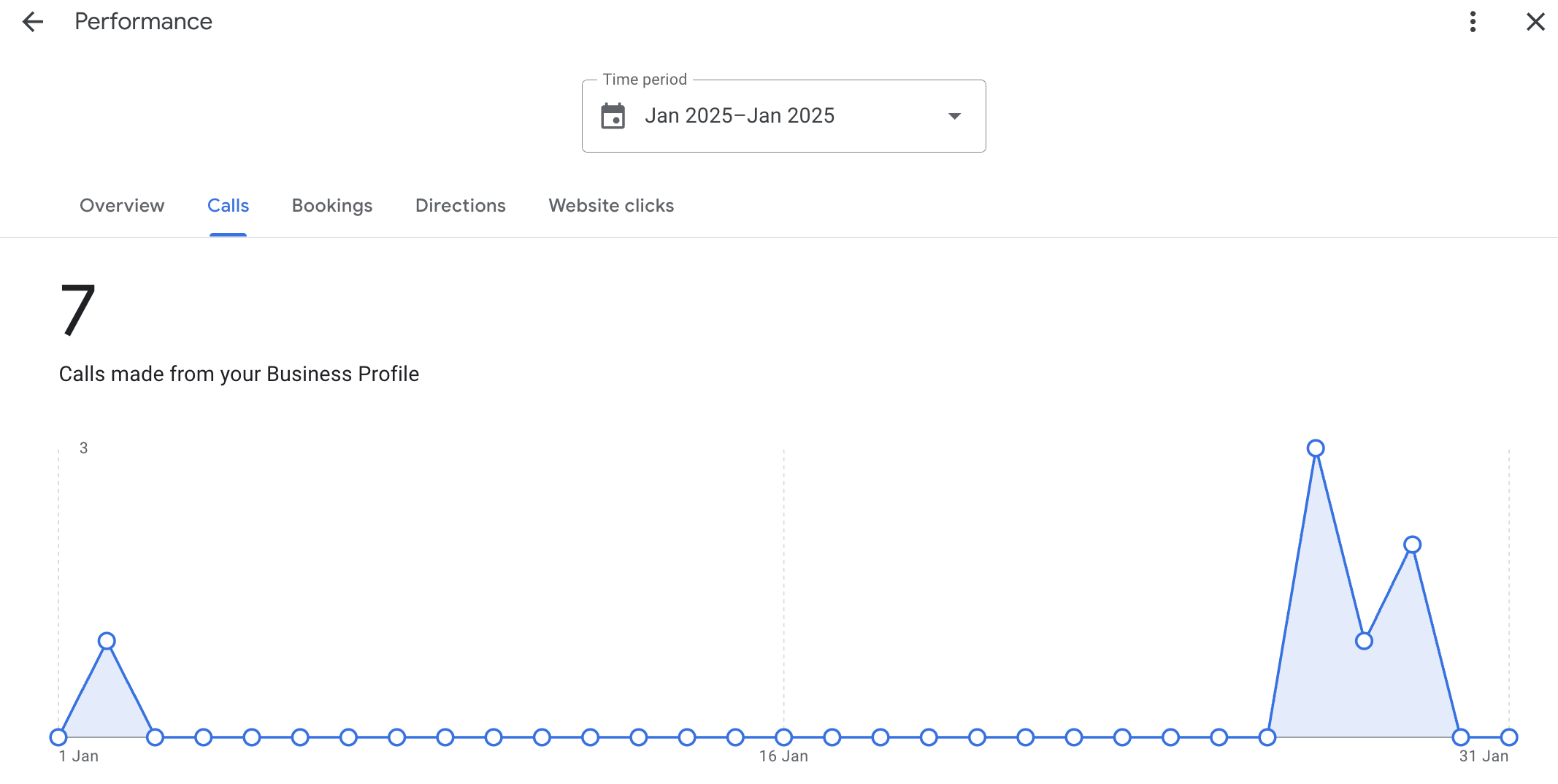1558x784 pixels.
Task: Select the Calls tab
Action: (x=228, y=206)
